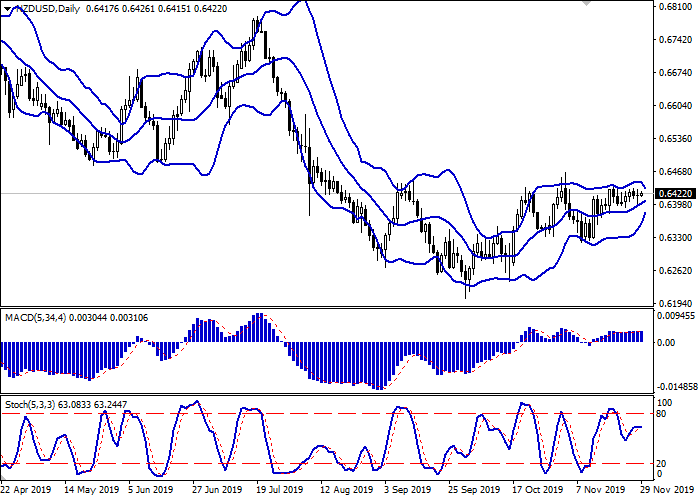
Task: Click the 0.66740 price axis label
Action: (x=675, y=73)
